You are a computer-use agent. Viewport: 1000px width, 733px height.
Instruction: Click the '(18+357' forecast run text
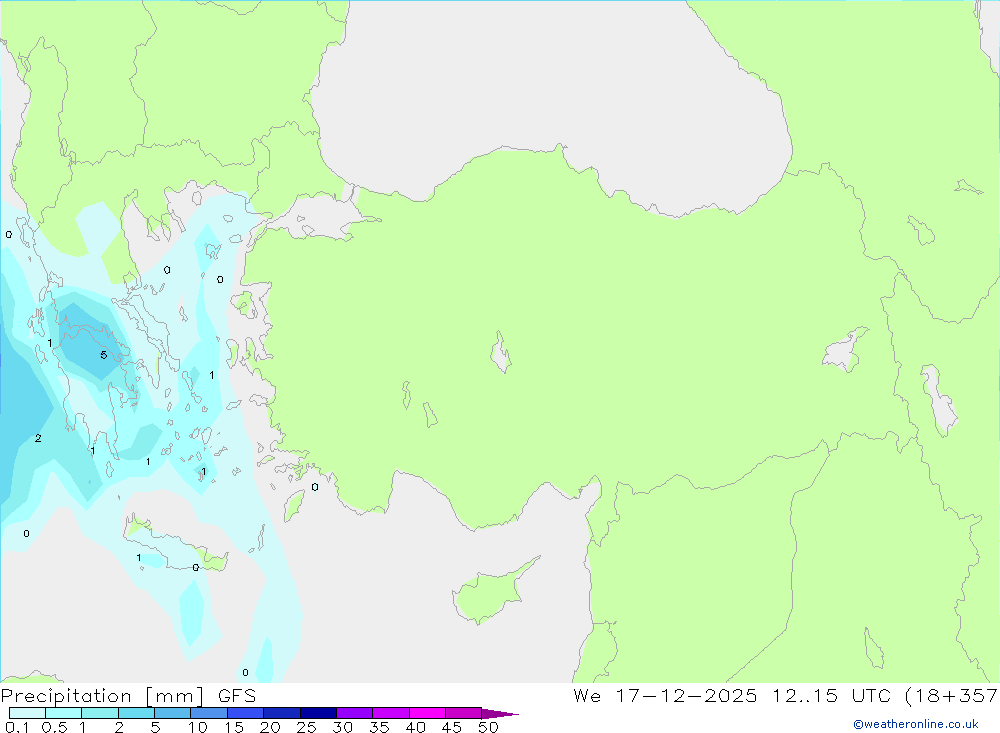tap(952, 695)
